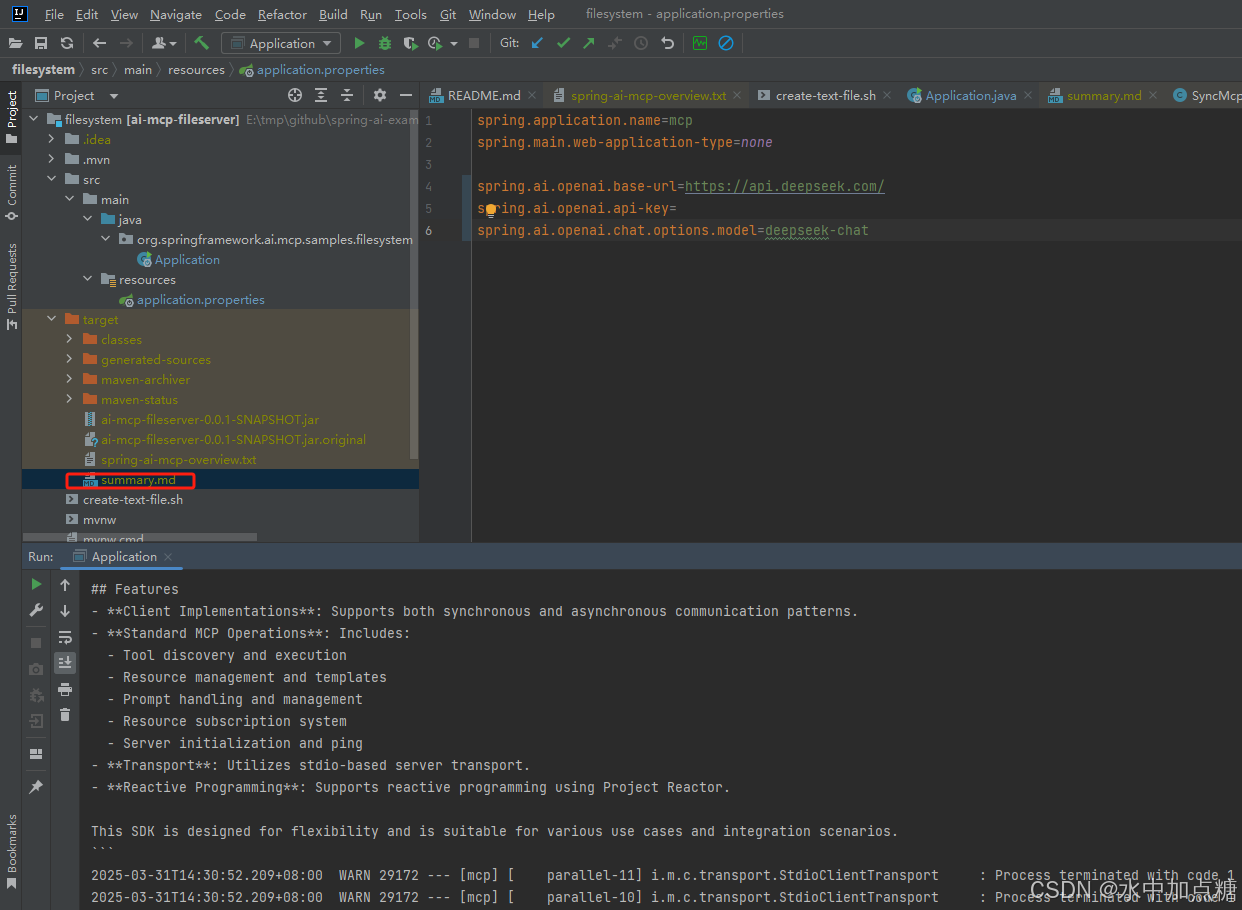The width and height of the screenshot is (1242, 910).
Task: Click the resources breadcrumb
Action: 196,69
